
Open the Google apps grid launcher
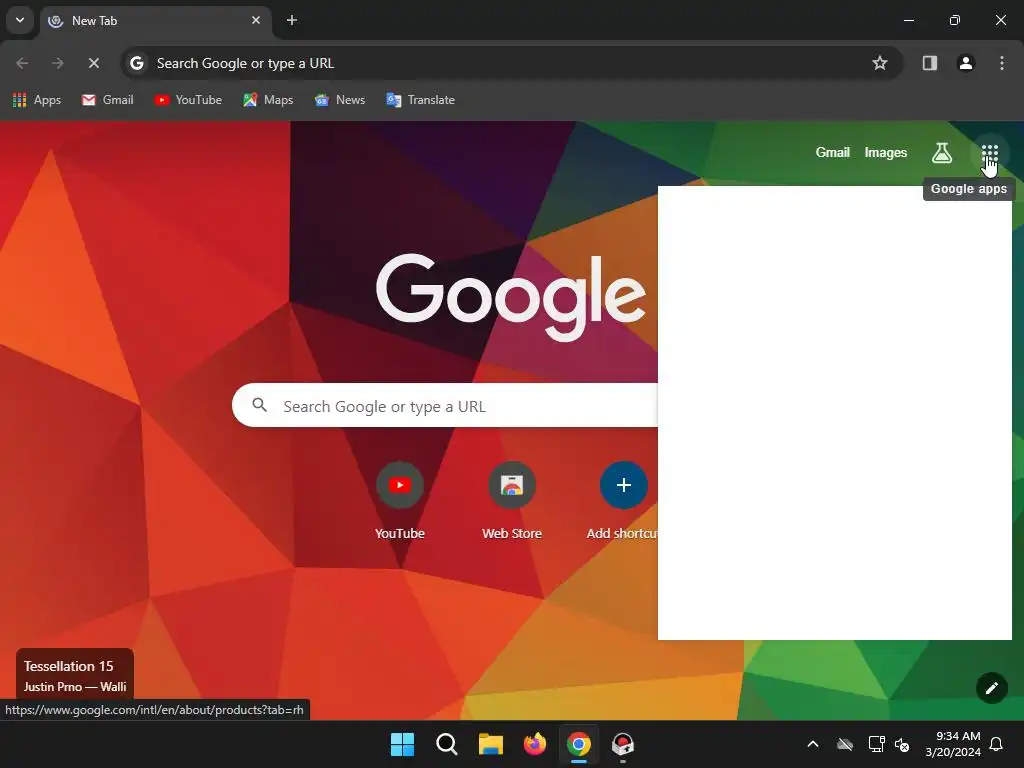click(x=989, y=153)
